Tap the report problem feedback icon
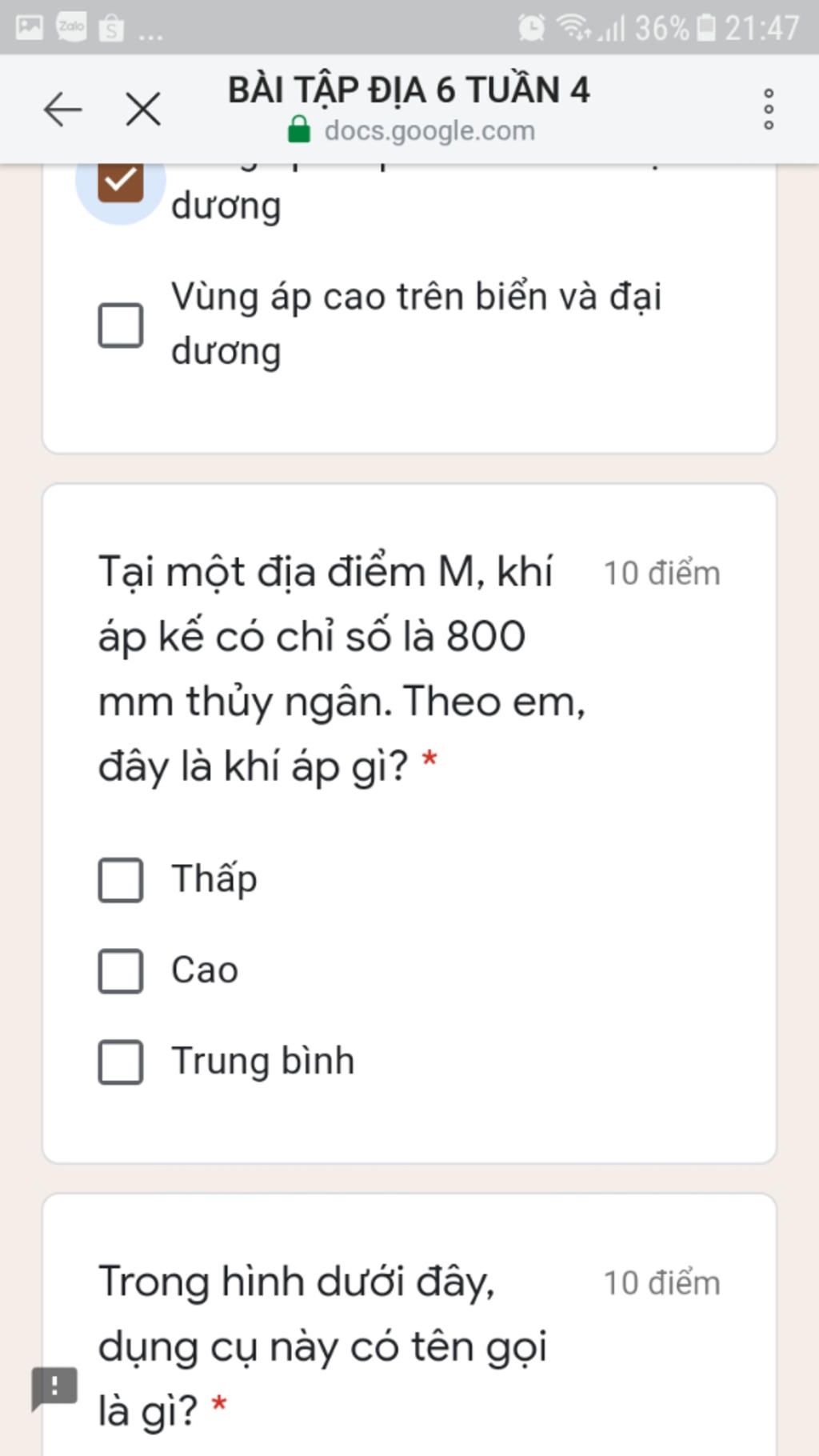The width and height of the screenshot is (819, 1456). [54, 1387]
